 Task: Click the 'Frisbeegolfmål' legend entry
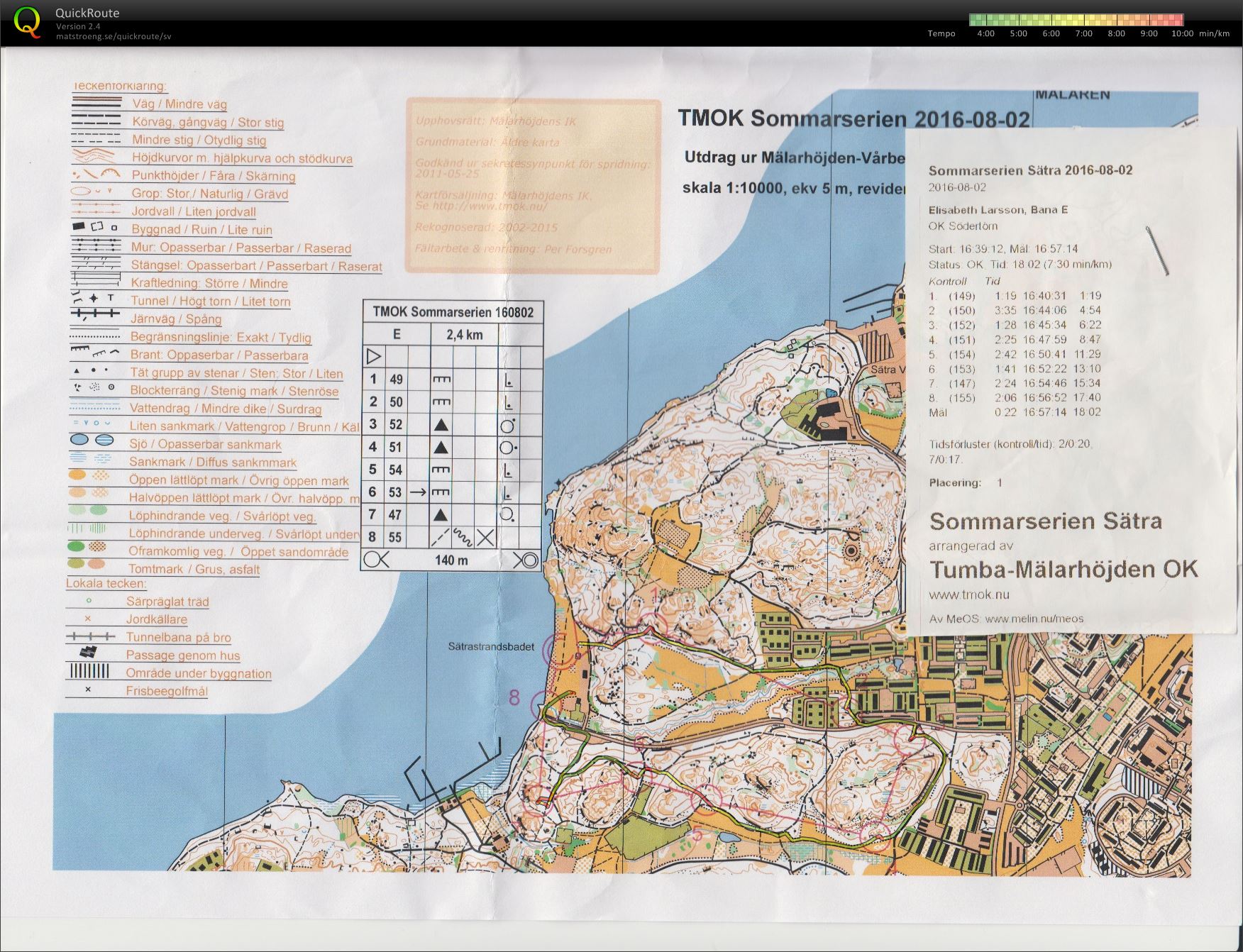coord(167,691)
